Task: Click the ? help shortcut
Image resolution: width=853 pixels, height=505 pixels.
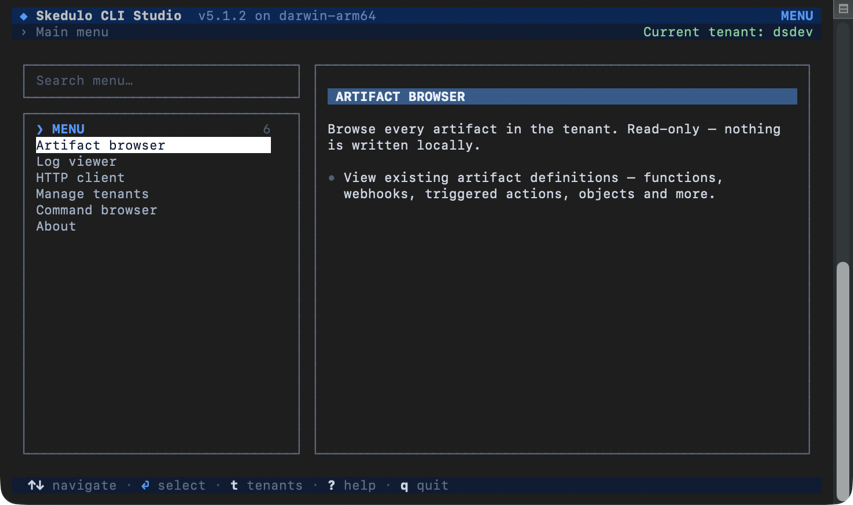Action: click(351, 485)
